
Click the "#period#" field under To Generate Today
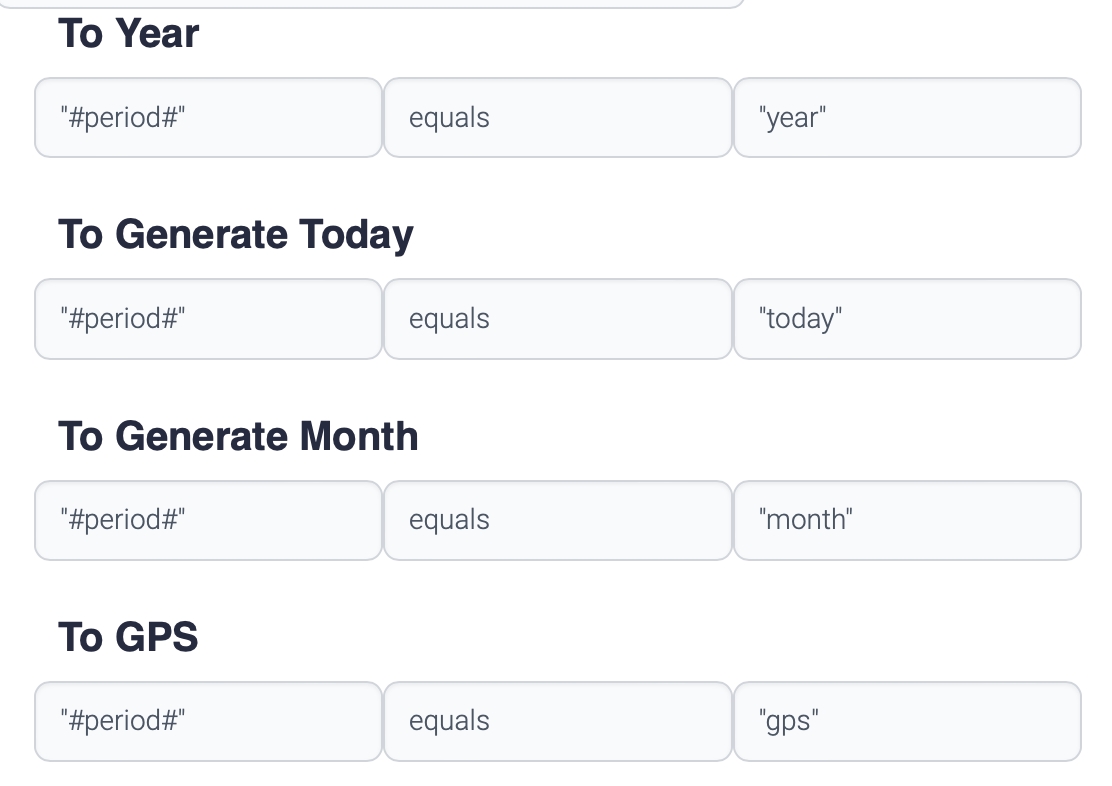click(x=208, y=319)
